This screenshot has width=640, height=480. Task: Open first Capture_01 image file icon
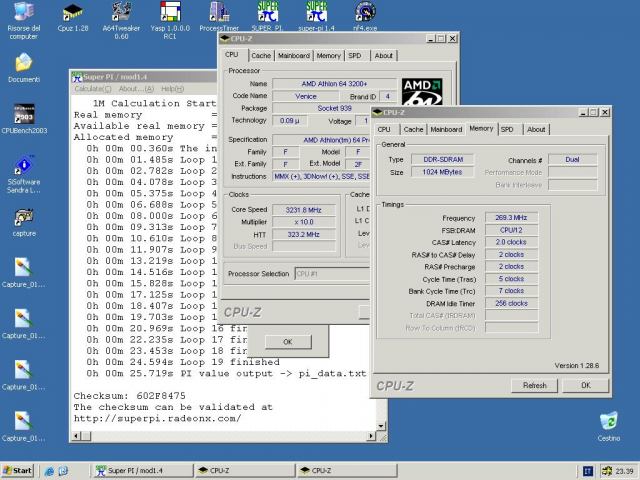tap(23, 273)
